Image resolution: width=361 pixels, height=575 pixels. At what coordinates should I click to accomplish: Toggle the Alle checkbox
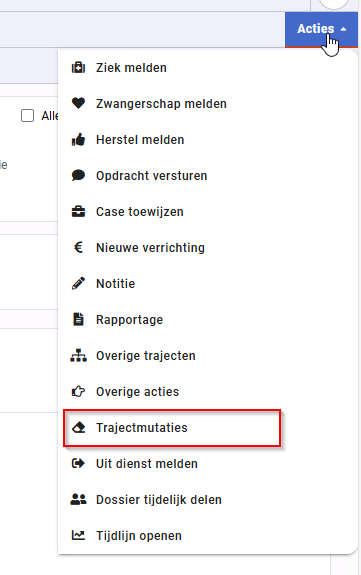(x=28, y=116)
